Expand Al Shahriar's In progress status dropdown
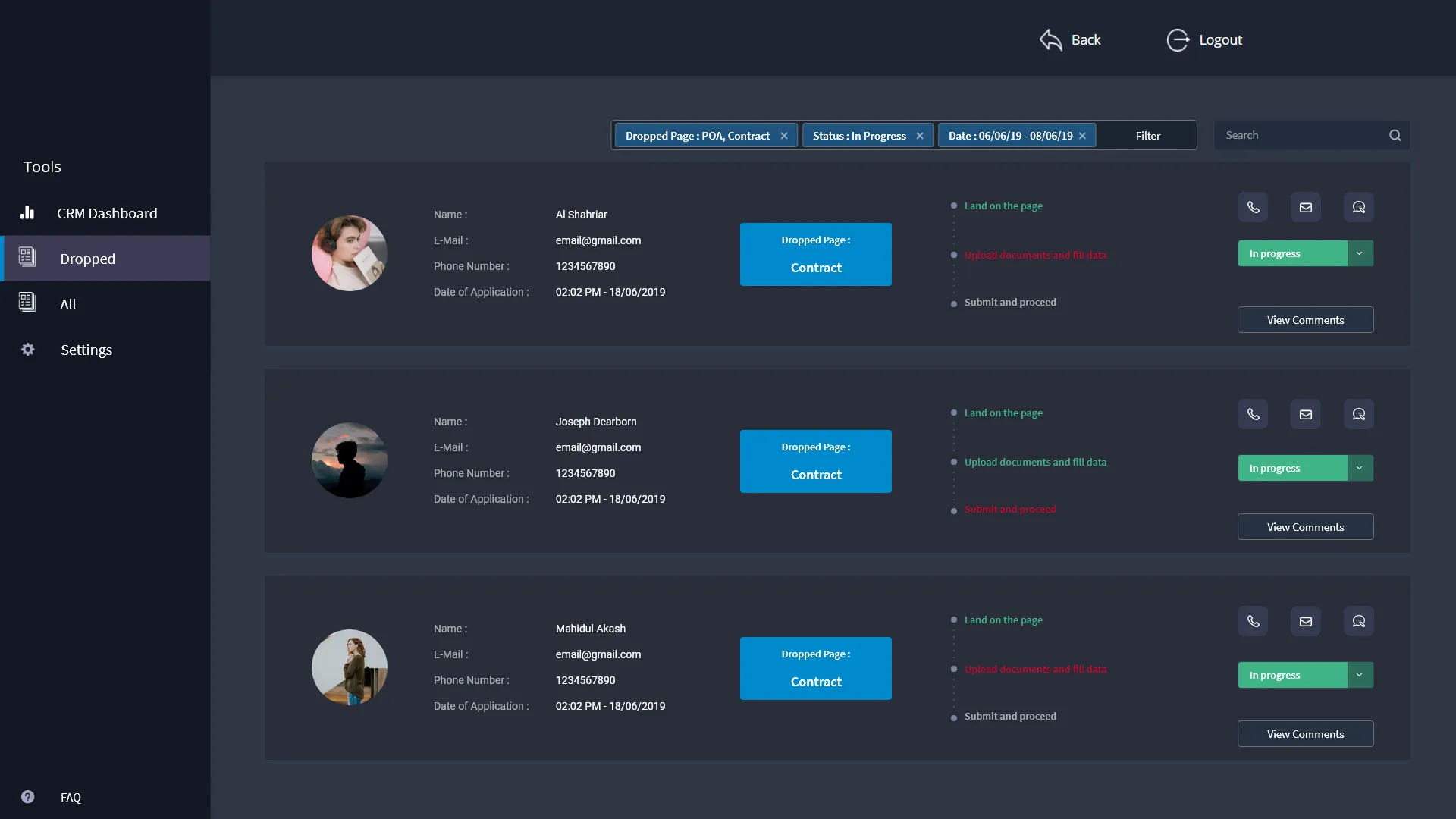The width and height of the screenshot is (1456, 819). 1359,253
